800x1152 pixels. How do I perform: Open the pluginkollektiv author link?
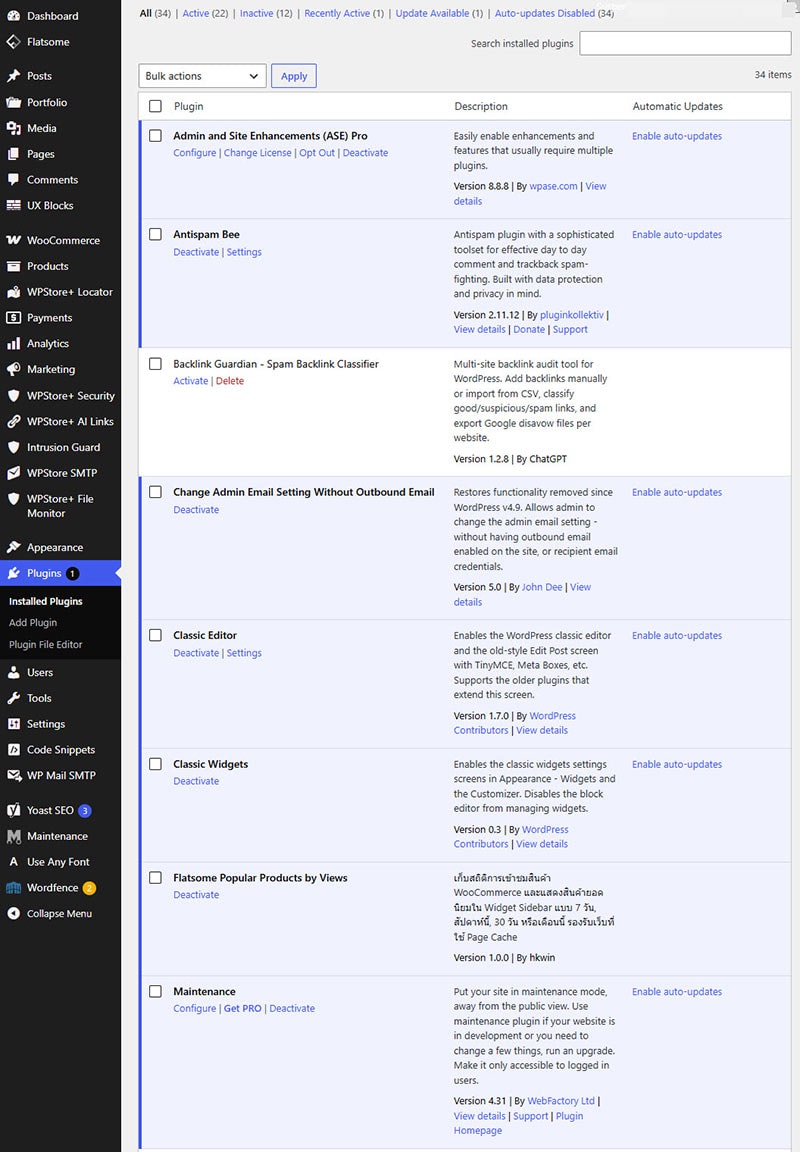pyautogui.click(x=572, y=314)
